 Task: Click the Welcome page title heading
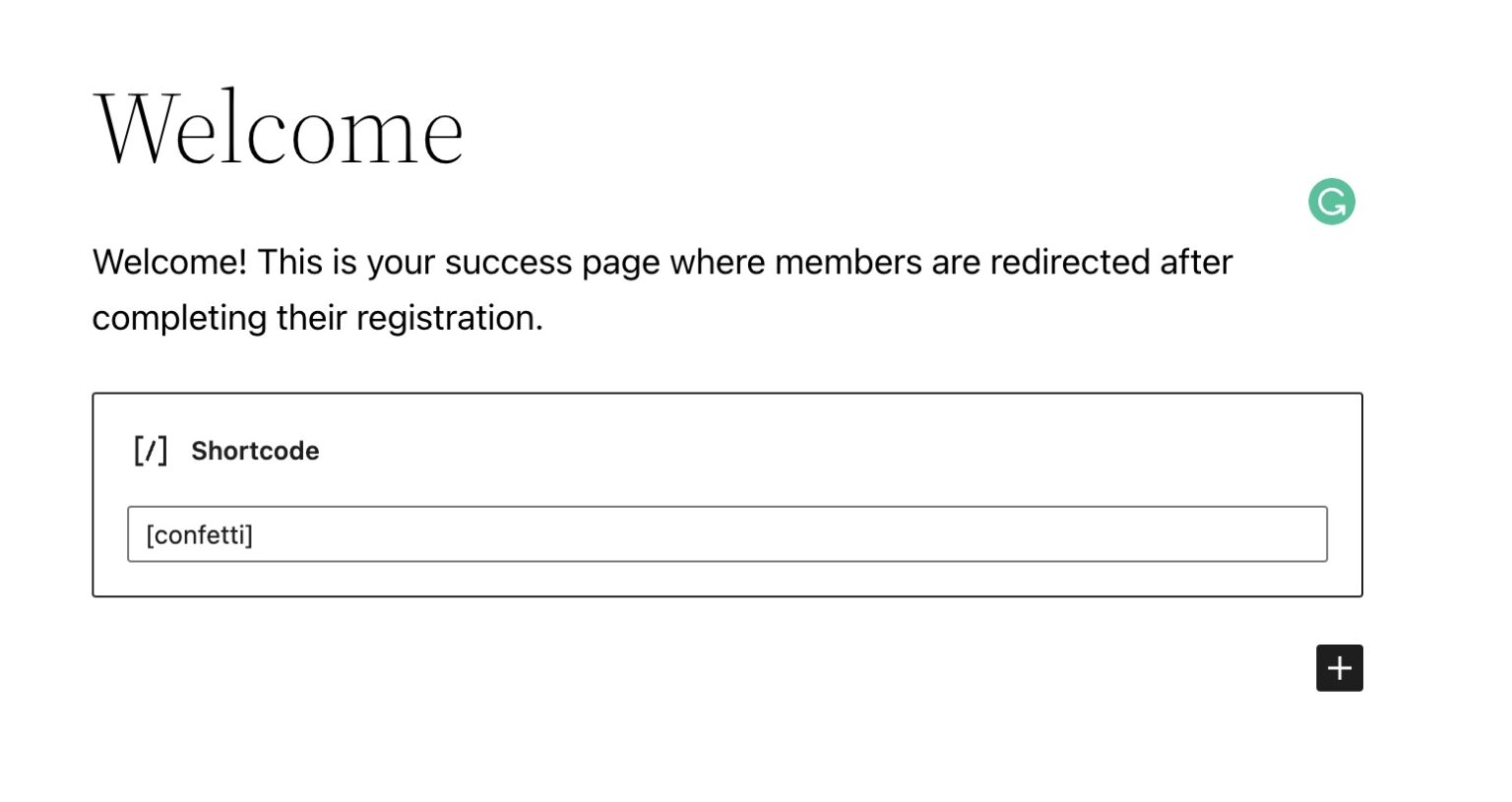click(x=279, y=128)
